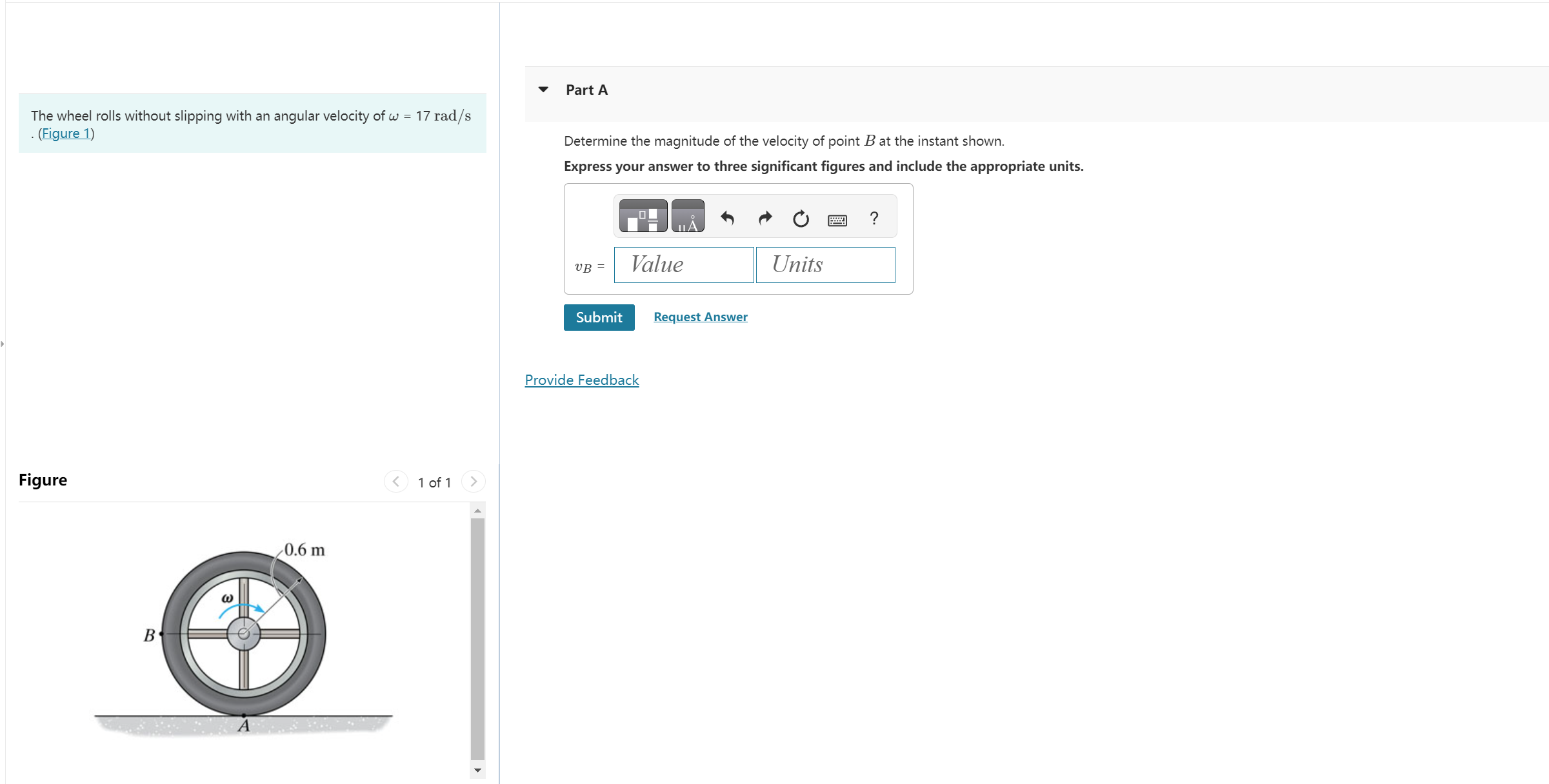Submit the answer
The height and width of the screenshot is (784, 1549).
pyautogui.click(x=599, y=317)
